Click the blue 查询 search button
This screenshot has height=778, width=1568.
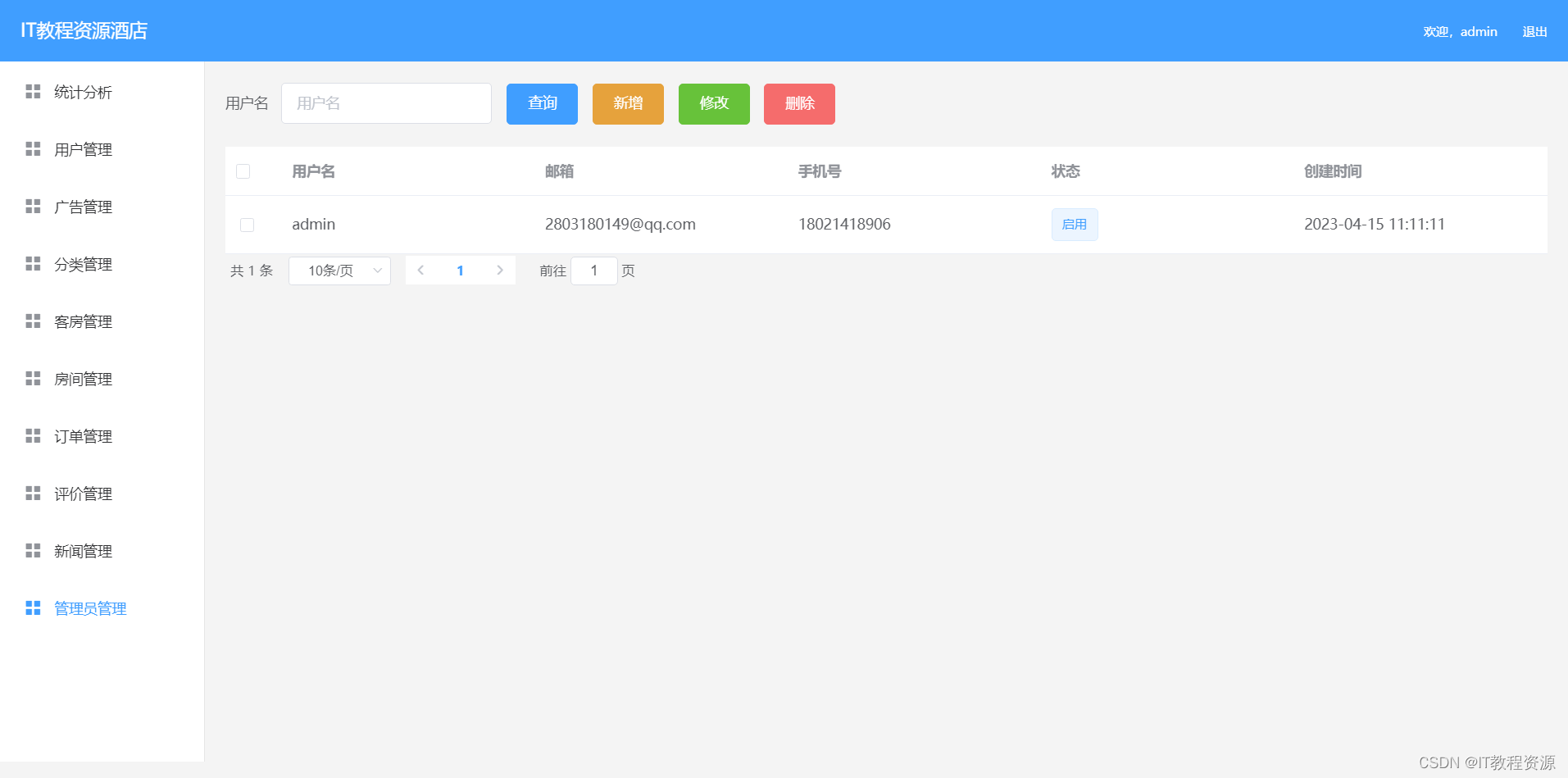(542, 103)
